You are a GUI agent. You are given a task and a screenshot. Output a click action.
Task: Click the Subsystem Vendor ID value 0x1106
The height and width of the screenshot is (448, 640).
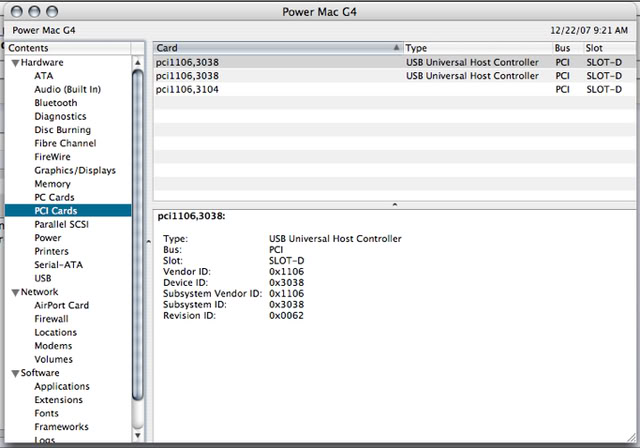coord(287,293)
